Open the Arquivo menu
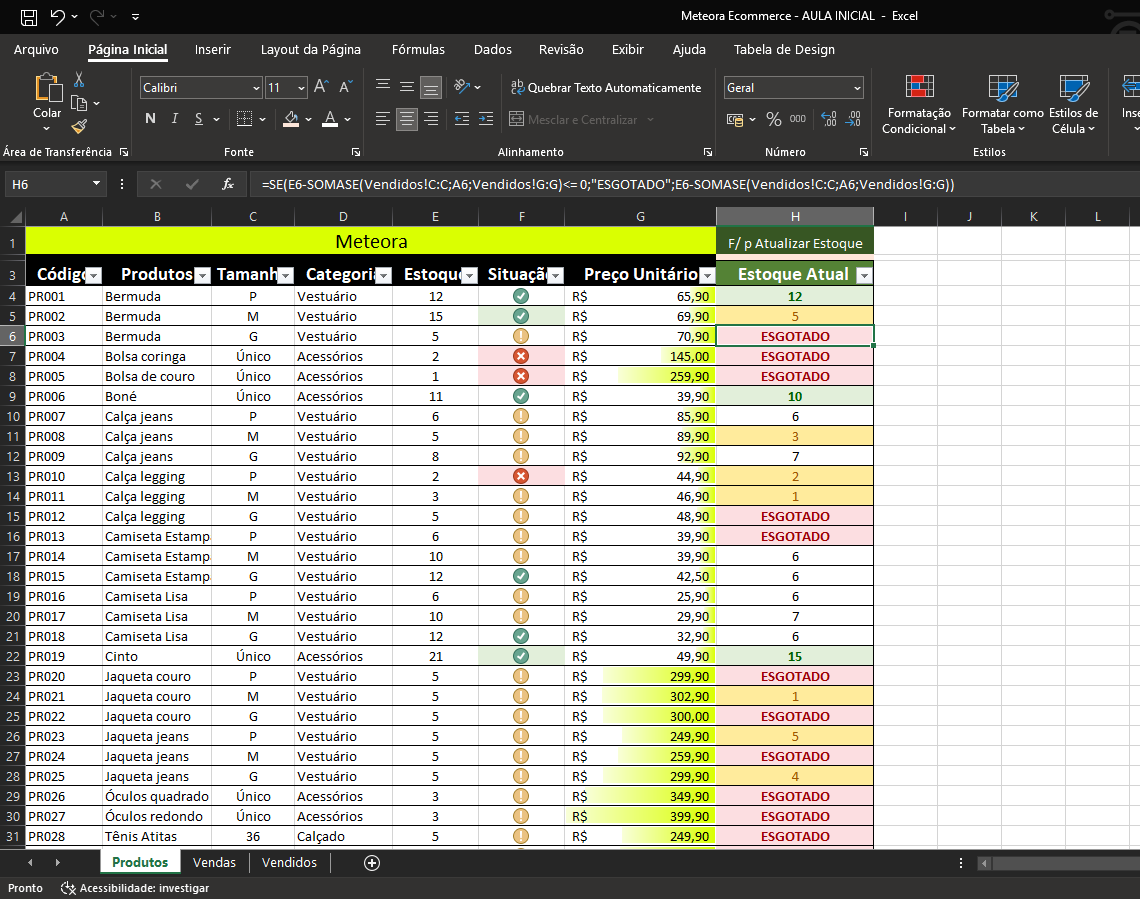Viewport: 1140px width, 899px height. 36,49
